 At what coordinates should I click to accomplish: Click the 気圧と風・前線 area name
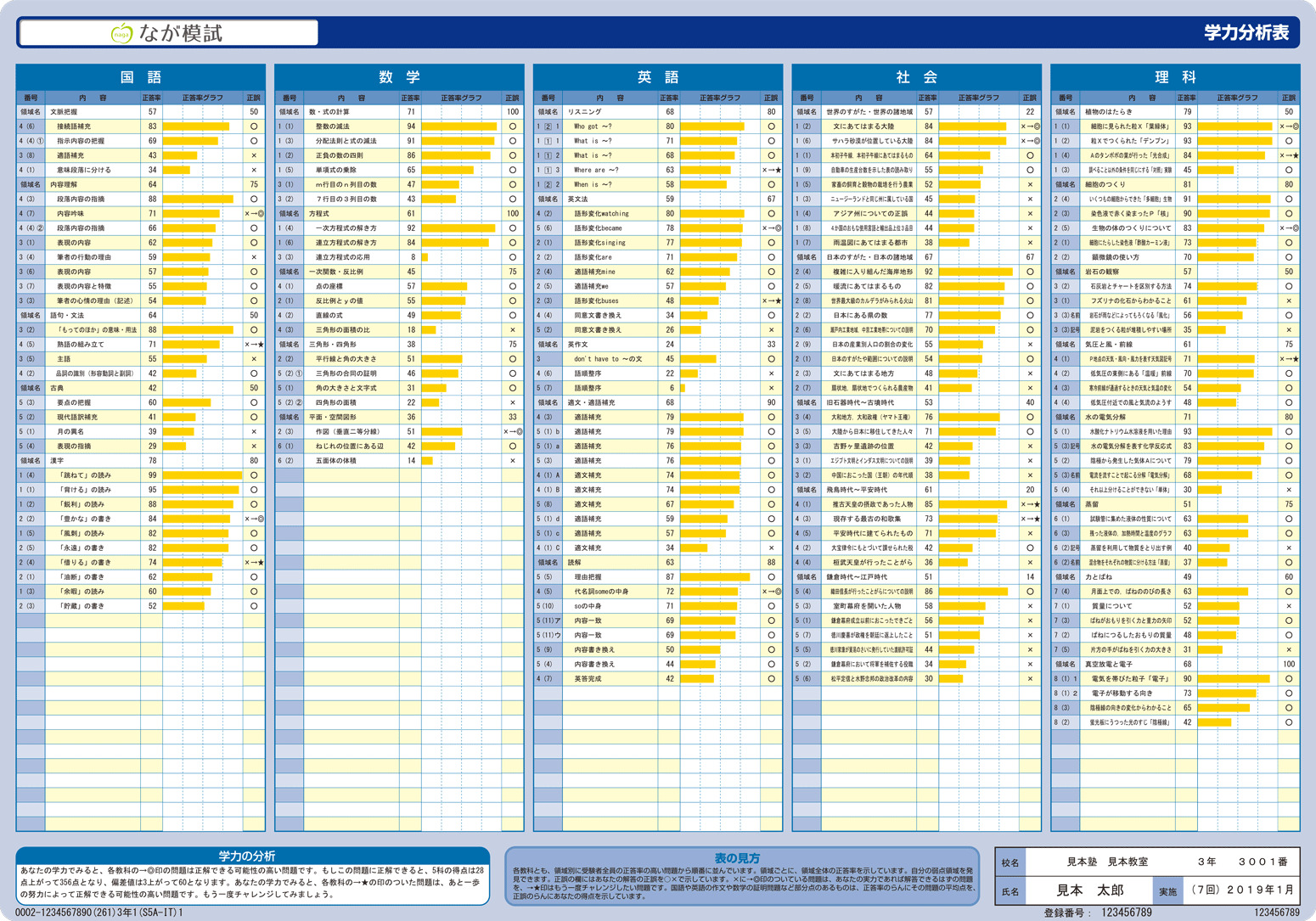(x=1108, y=345)
